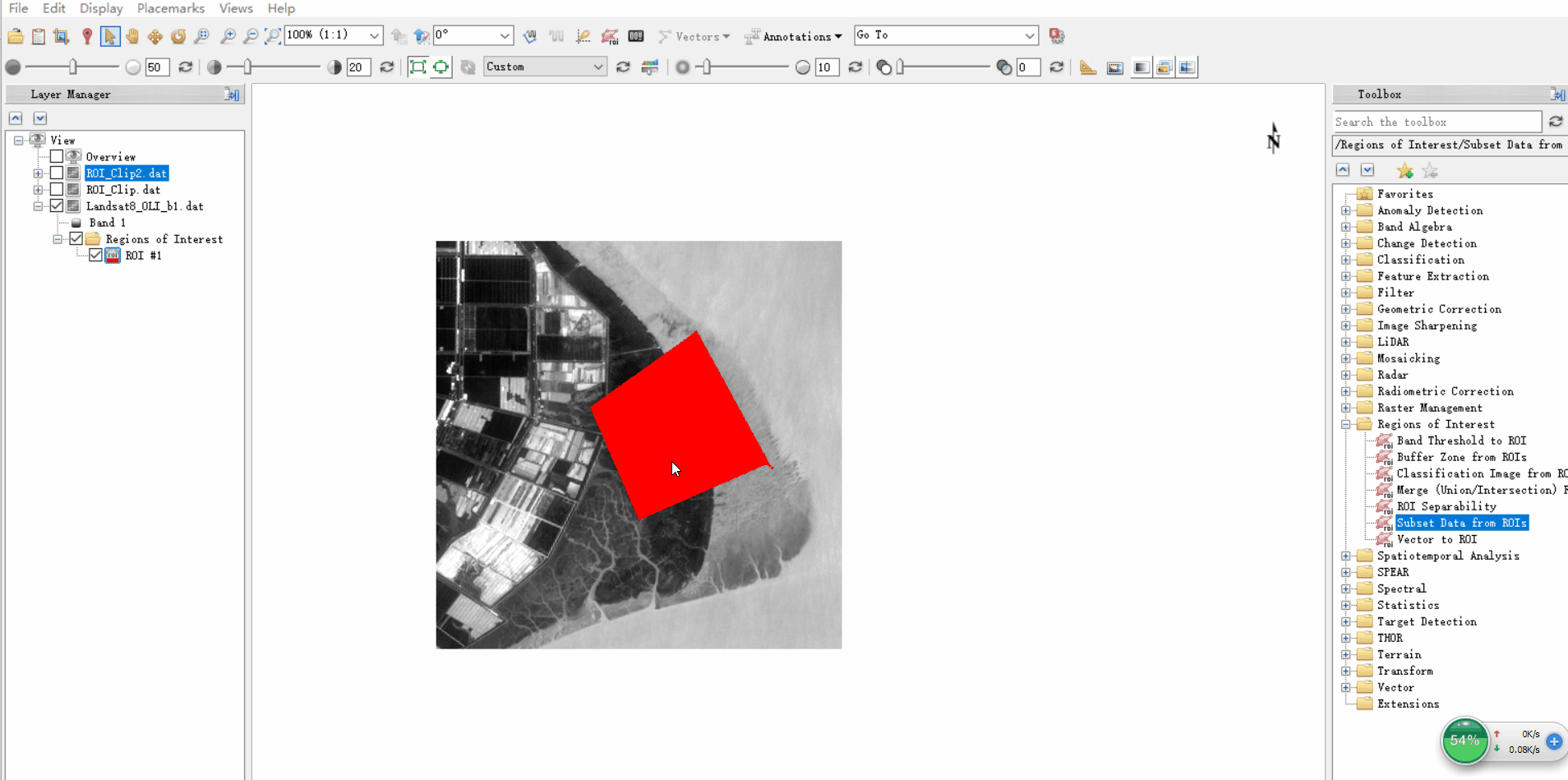Uncheck the Landsat8_OLI_b1.dat layer checkbox
Viewport: 1568px width, 780px height.
(x=57, y=205)
